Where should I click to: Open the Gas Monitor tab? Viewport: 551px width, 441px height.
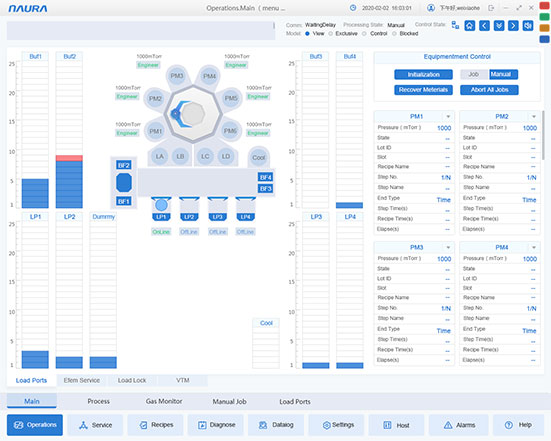click(x=164, y=401)
